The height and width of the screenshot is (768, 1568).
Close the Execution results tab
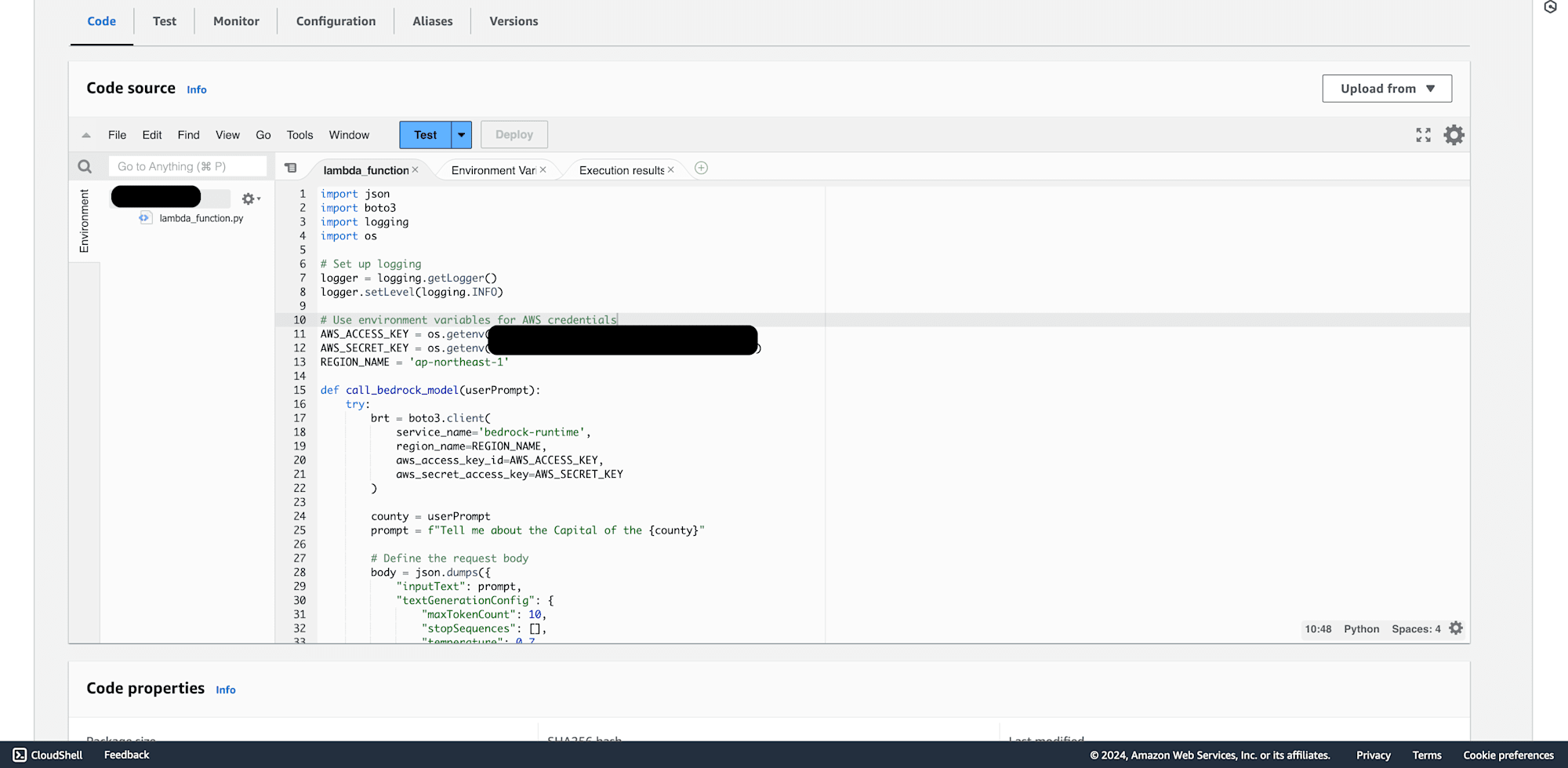click(671, 169)
